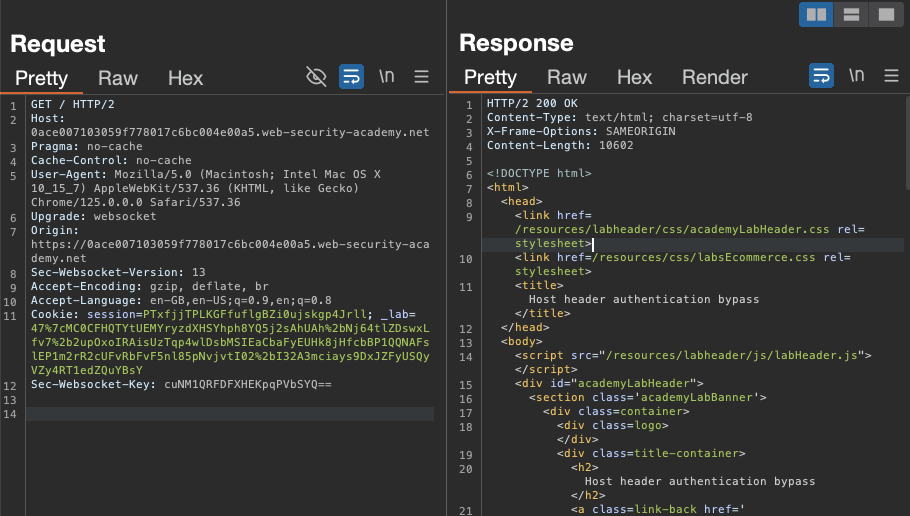Switch to stacked vertical layout view
This screenshot has height=516, width=910.
[851, 14]
